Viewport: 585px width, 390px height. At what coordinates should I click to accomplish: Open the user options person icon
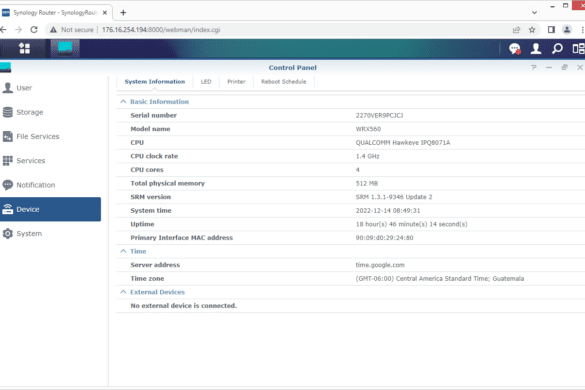[x=536, y=49]
